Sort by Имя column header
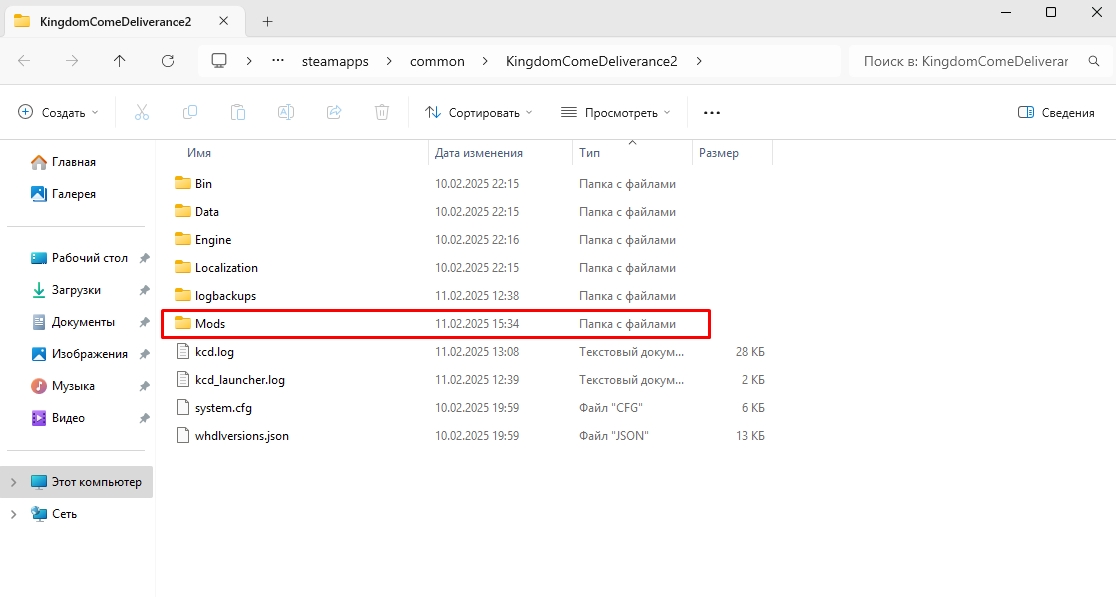 point(199,153)
